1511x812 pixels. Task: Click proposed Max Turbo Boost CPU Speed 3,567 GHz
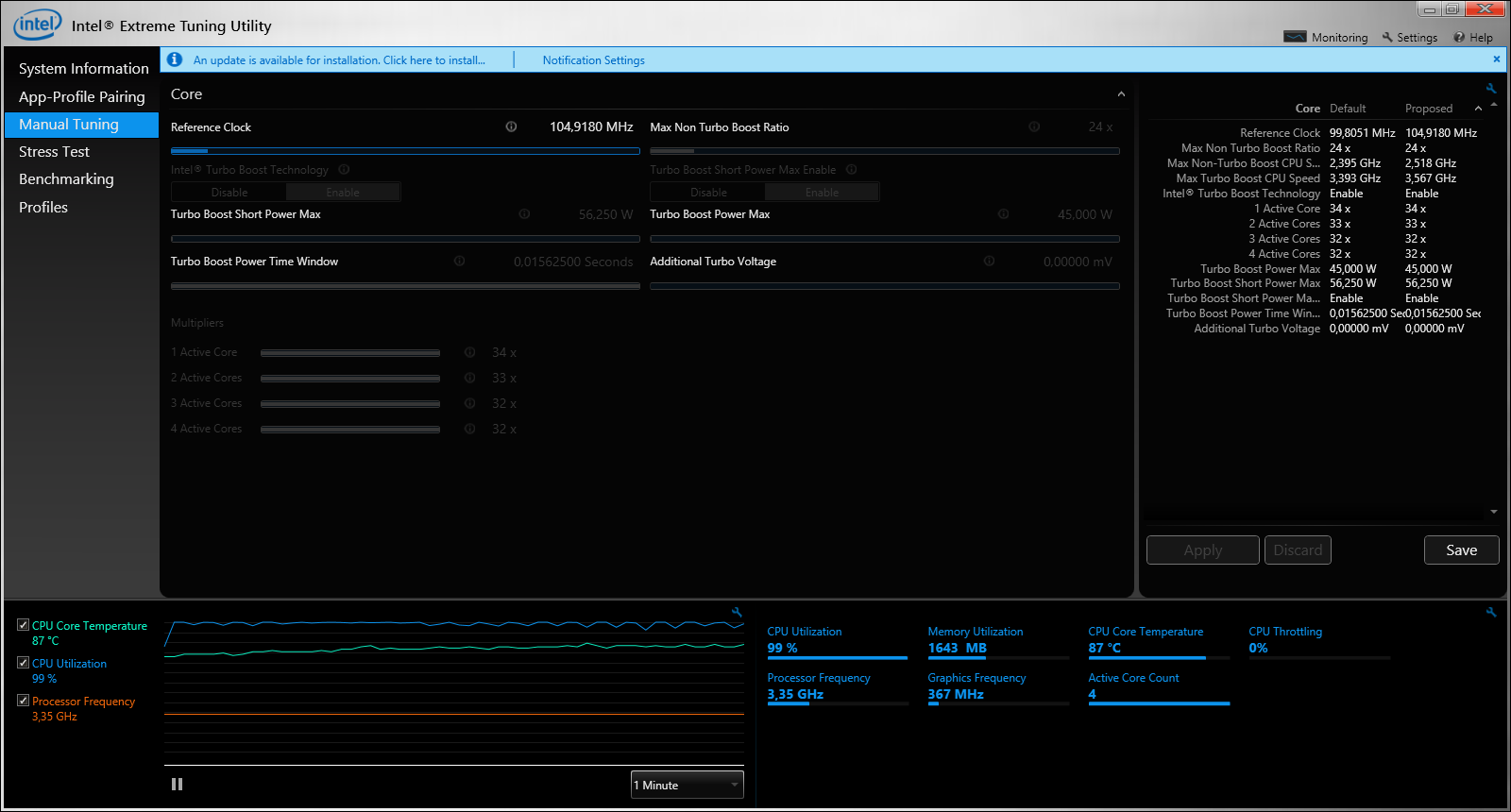click(x=1431, y=178)
